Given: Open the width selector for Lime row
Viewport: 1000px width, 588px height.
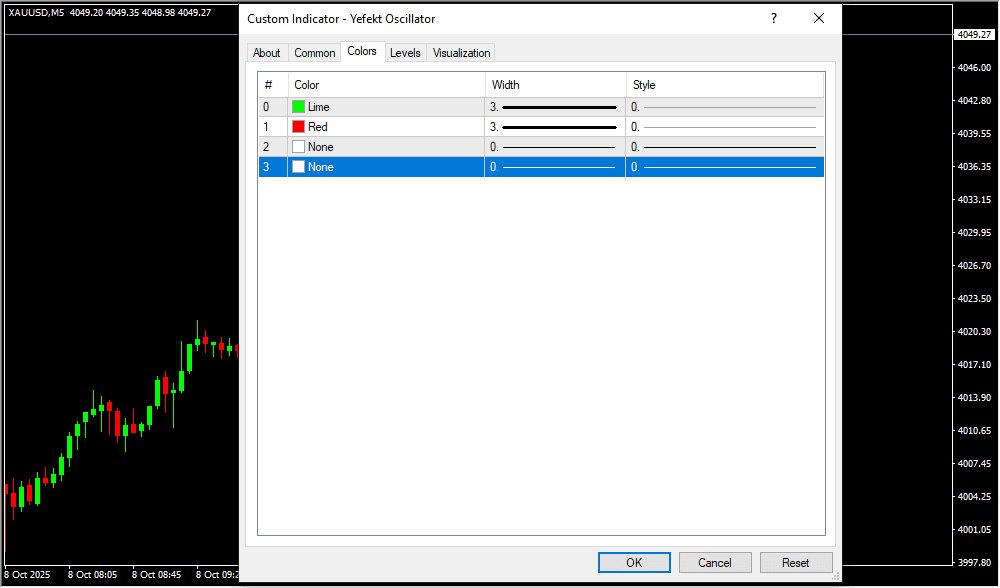Looking at the screenshot, I should click(x=555, y=107).
